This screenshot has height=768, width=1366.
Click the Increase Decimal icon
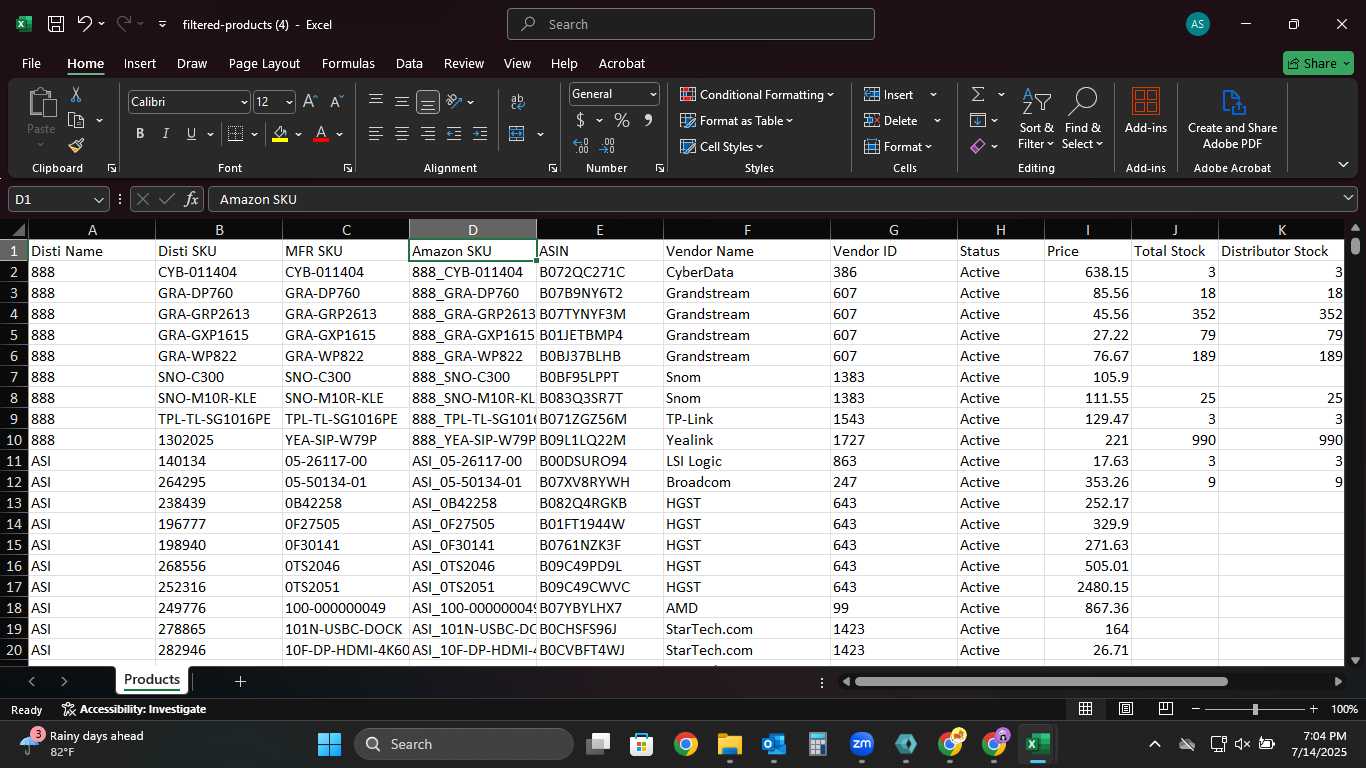[581, 146]
